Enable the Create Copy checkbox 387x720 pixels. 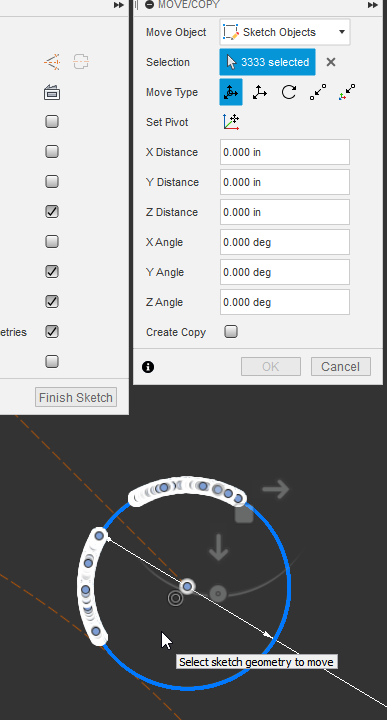coord(231,332)
